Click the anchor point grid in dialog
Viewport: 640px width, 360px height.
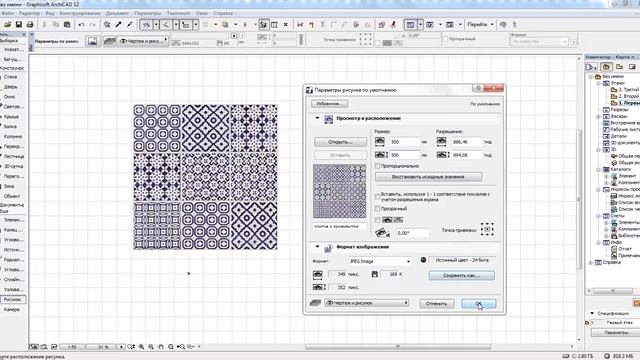tap(487, 229)
